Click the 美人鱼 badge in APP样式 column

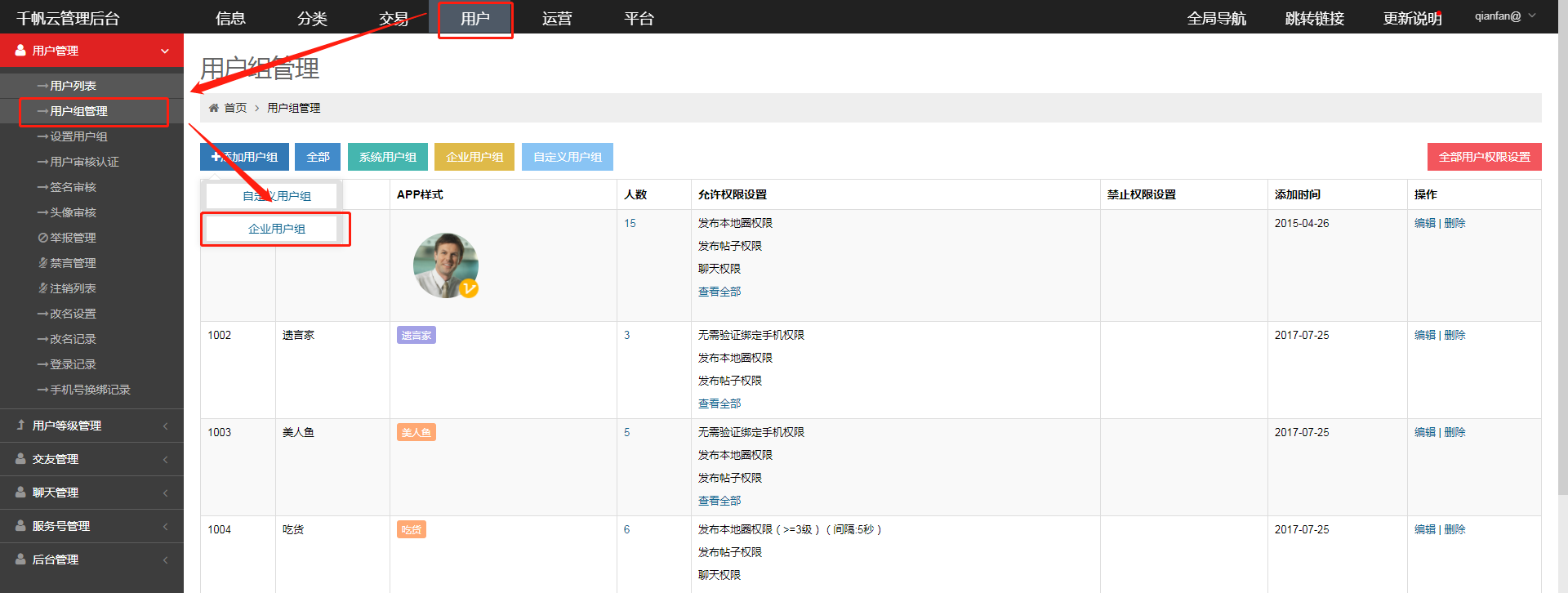pos(416,432)
